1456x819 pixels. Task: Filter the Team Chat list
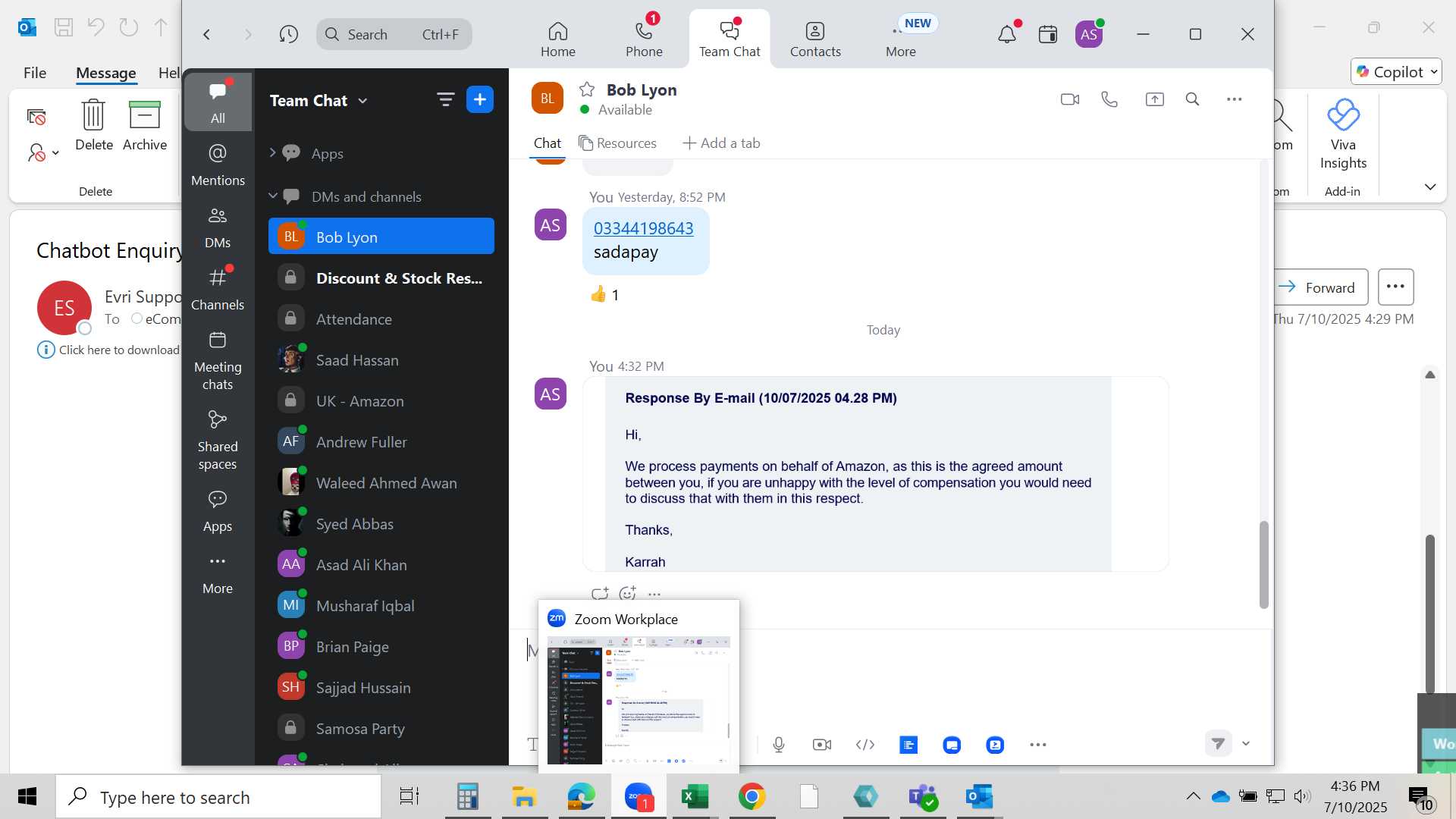click(445, 99)
